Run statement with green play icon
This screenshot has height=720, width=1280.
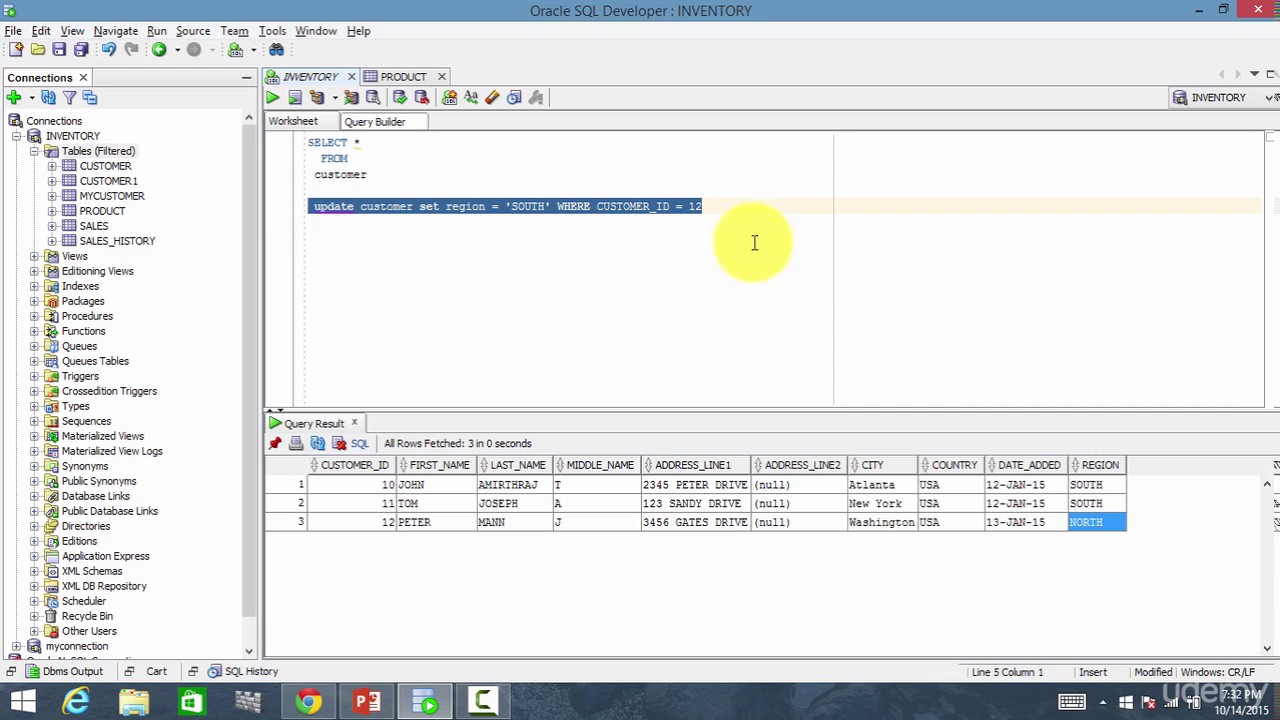(x=272, y=97)
